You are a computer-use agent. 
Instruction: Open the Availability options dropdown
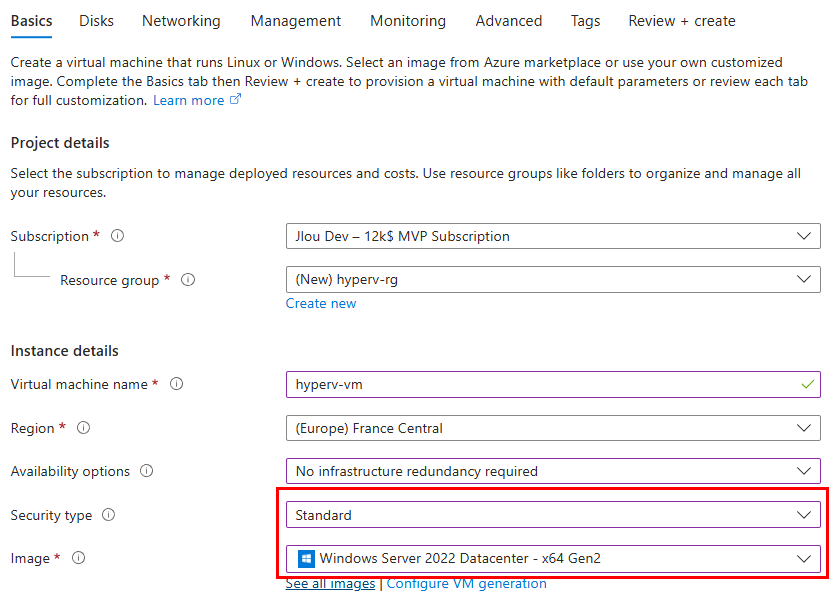pyautogui.click(x=553, y=471)
